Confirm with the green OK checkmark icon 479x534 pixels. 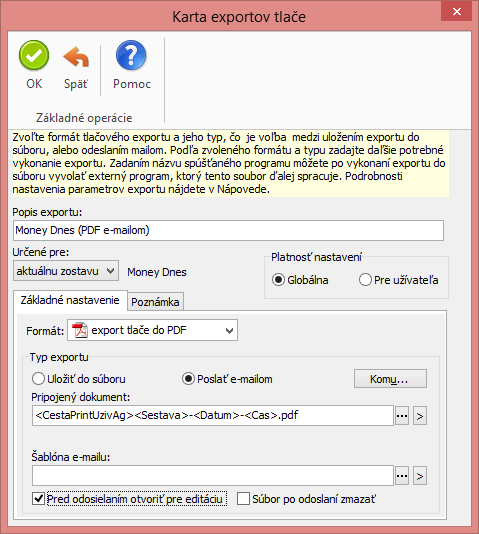pyautogui.click(x=34, y=56)
